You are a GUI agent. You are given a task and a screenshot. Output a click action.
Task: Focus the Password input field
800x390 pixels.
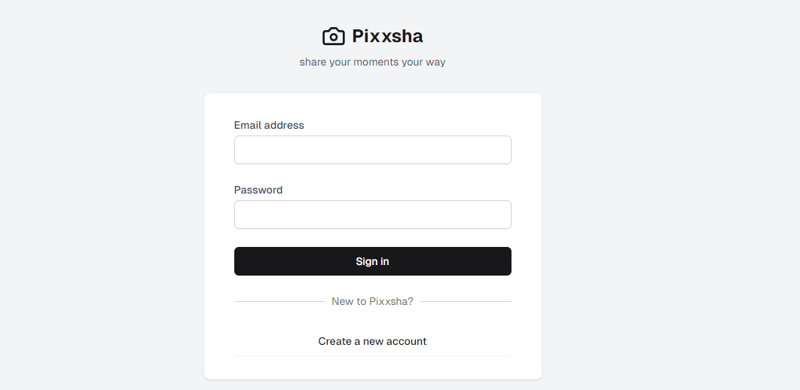click(372, 214)
